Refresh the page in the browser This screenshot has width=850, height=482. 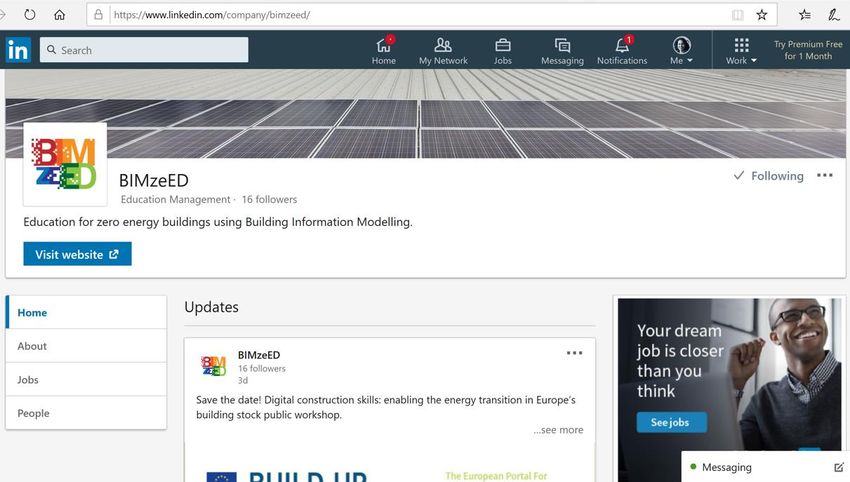30,15
